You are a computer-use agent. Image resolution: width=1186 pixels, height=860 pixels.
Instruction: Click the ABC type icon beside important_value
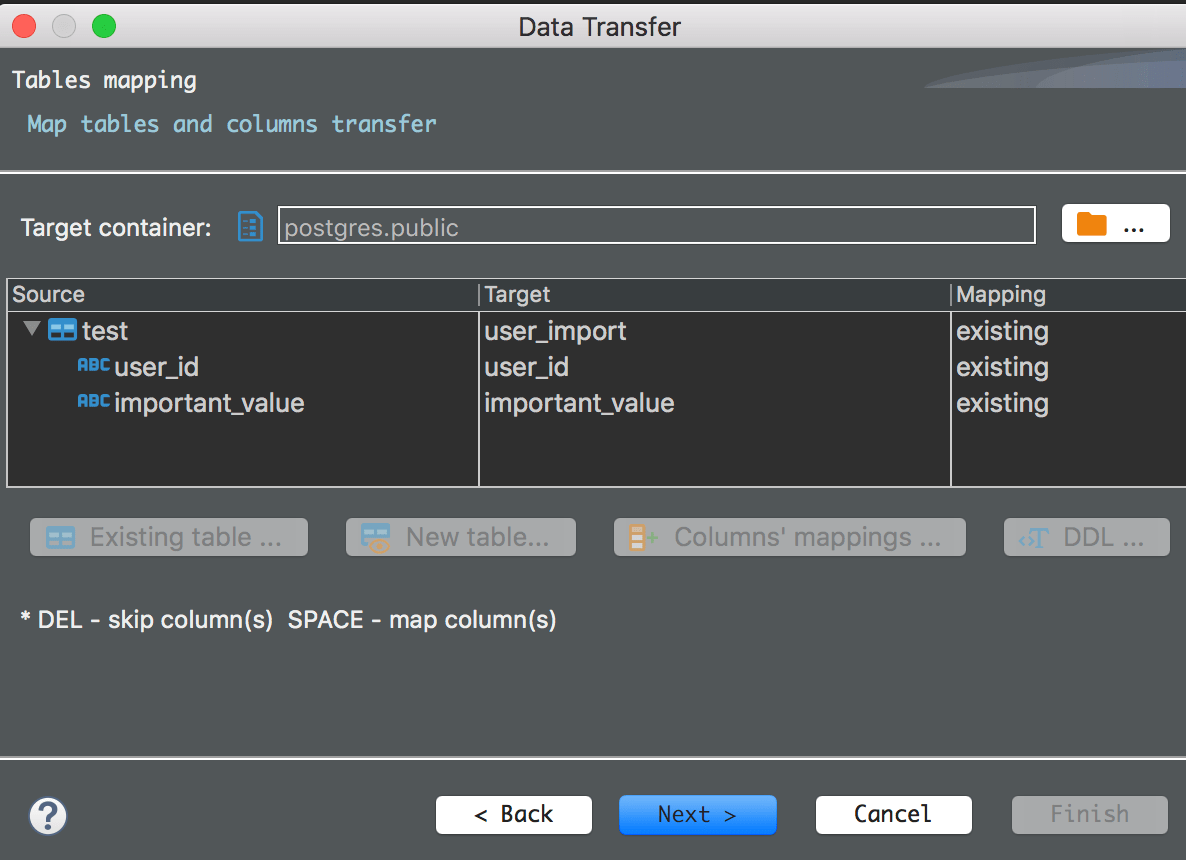[x=94, y=401]
